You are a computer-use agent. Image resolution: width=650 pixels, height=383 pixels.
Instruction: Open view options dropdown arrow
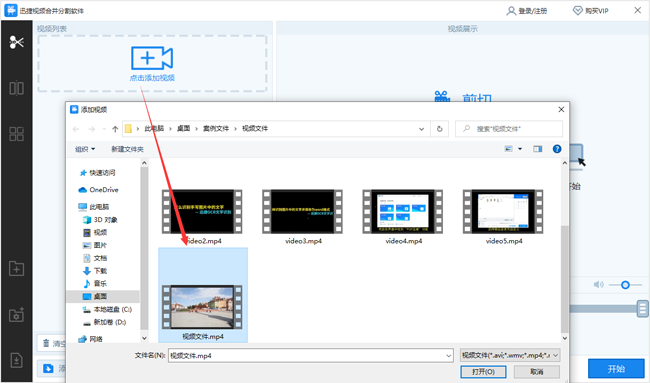(x=520, y=149)
